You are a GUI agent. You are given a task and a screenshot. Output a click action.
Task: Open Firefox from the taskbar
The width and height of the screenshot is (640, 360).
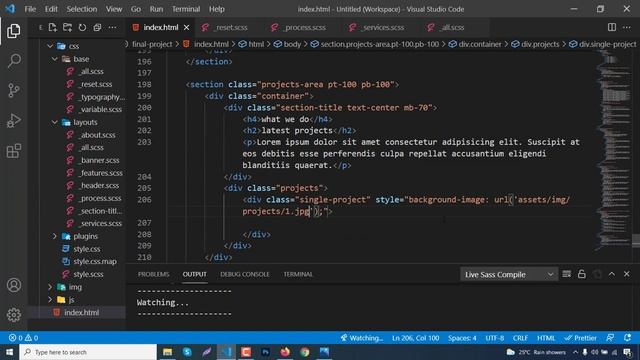click(x=285, y=352)
